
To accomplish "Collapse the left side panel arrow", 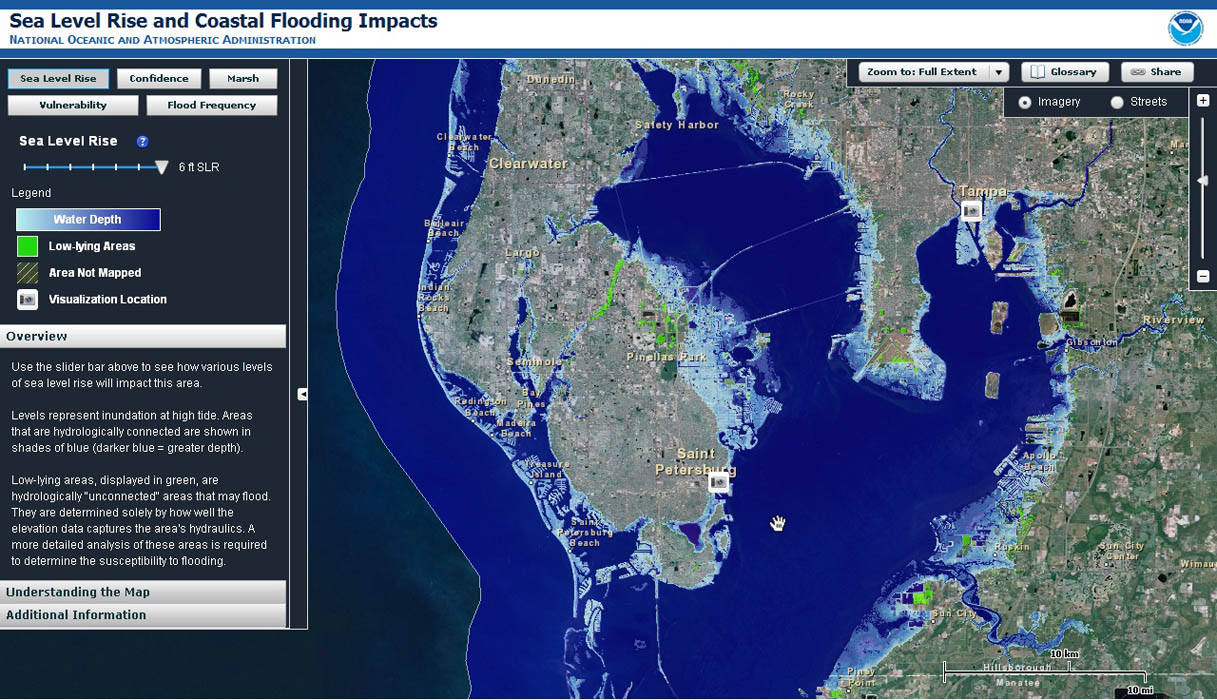I will [x=302, y=394].
